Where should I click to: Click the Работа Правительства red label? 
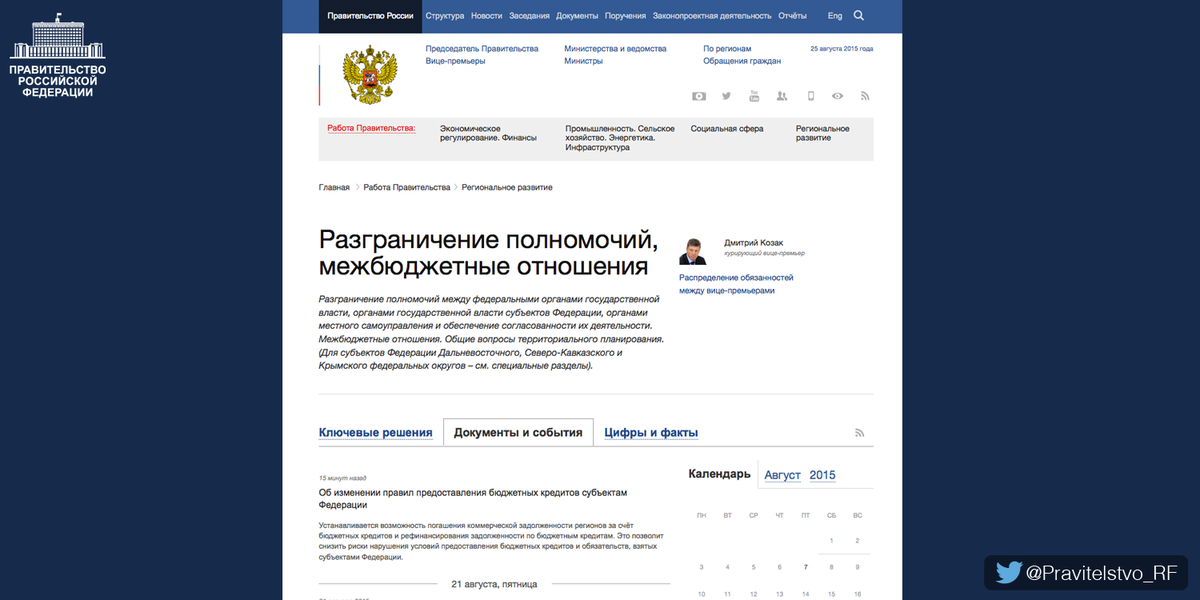[x=371, y=128]
